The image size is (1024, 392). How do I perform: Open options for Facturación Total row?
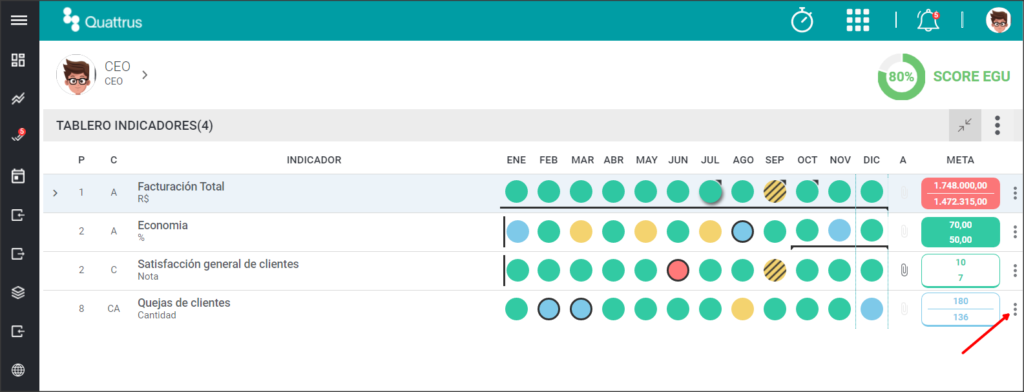(1015, 193)
